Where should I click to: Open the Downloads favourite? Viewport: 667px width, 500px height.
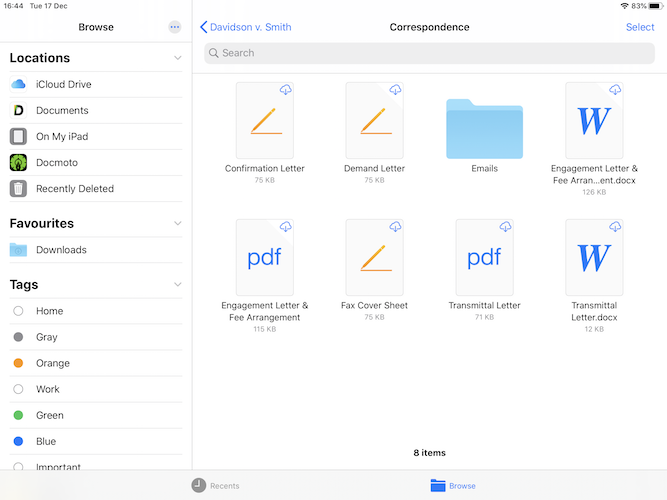click(96, 250)
